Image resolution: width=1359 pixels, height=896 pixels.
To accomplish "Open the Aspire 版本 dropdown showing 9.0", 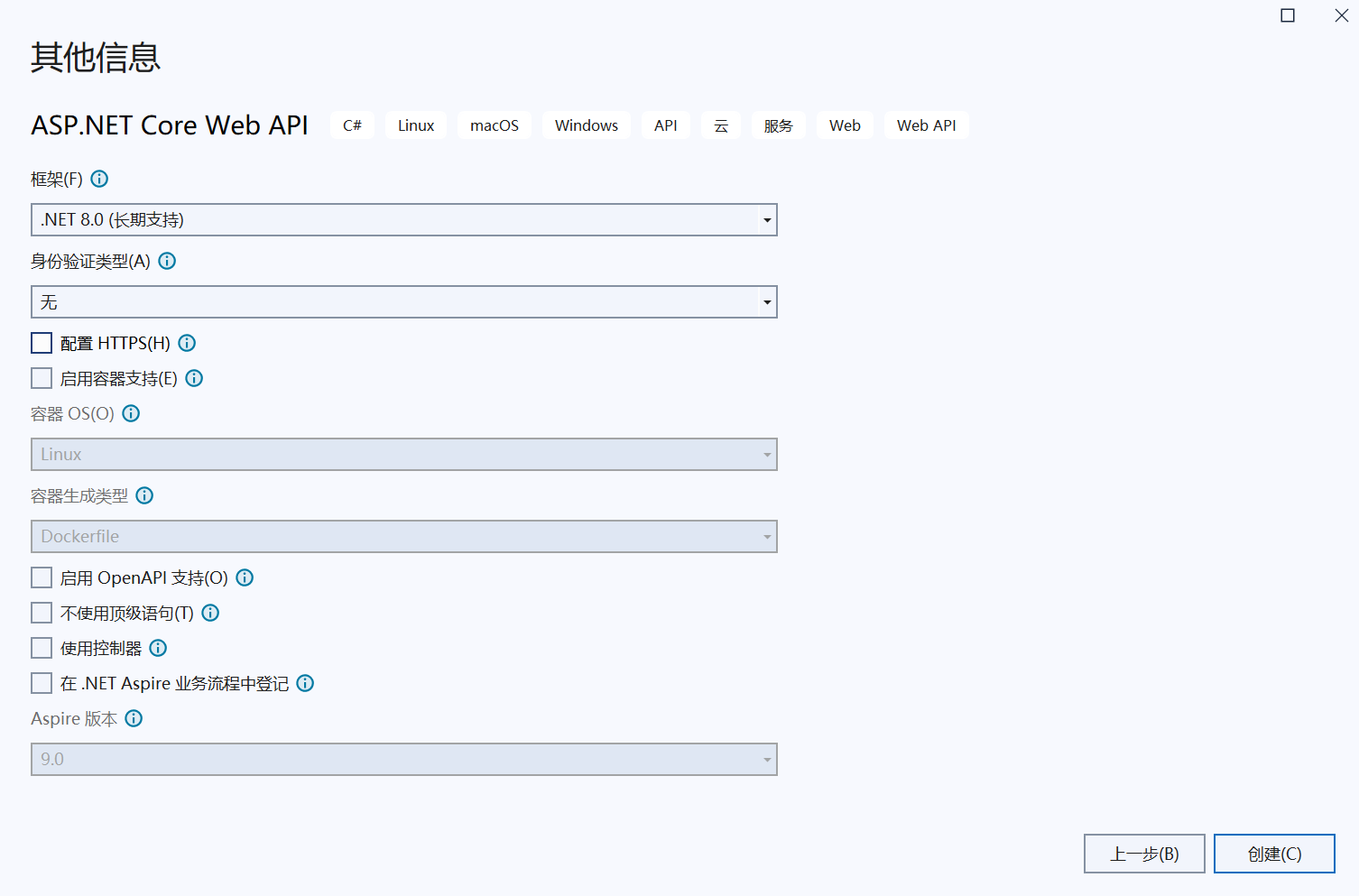I will tap(404, 760).
